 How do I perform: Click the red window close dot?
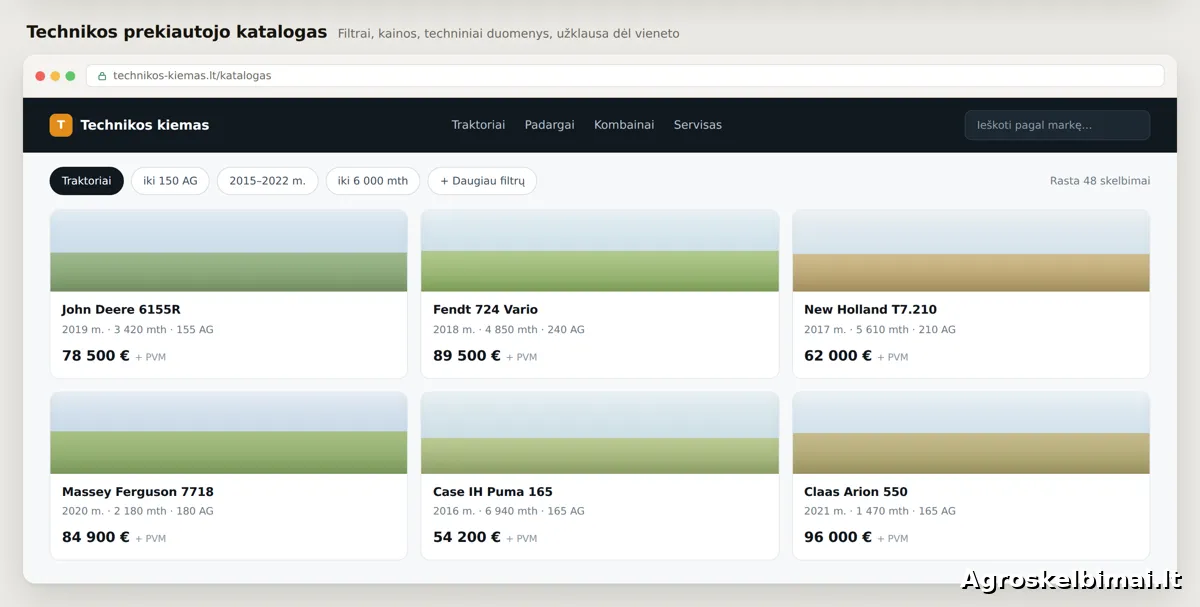[40, 76]
